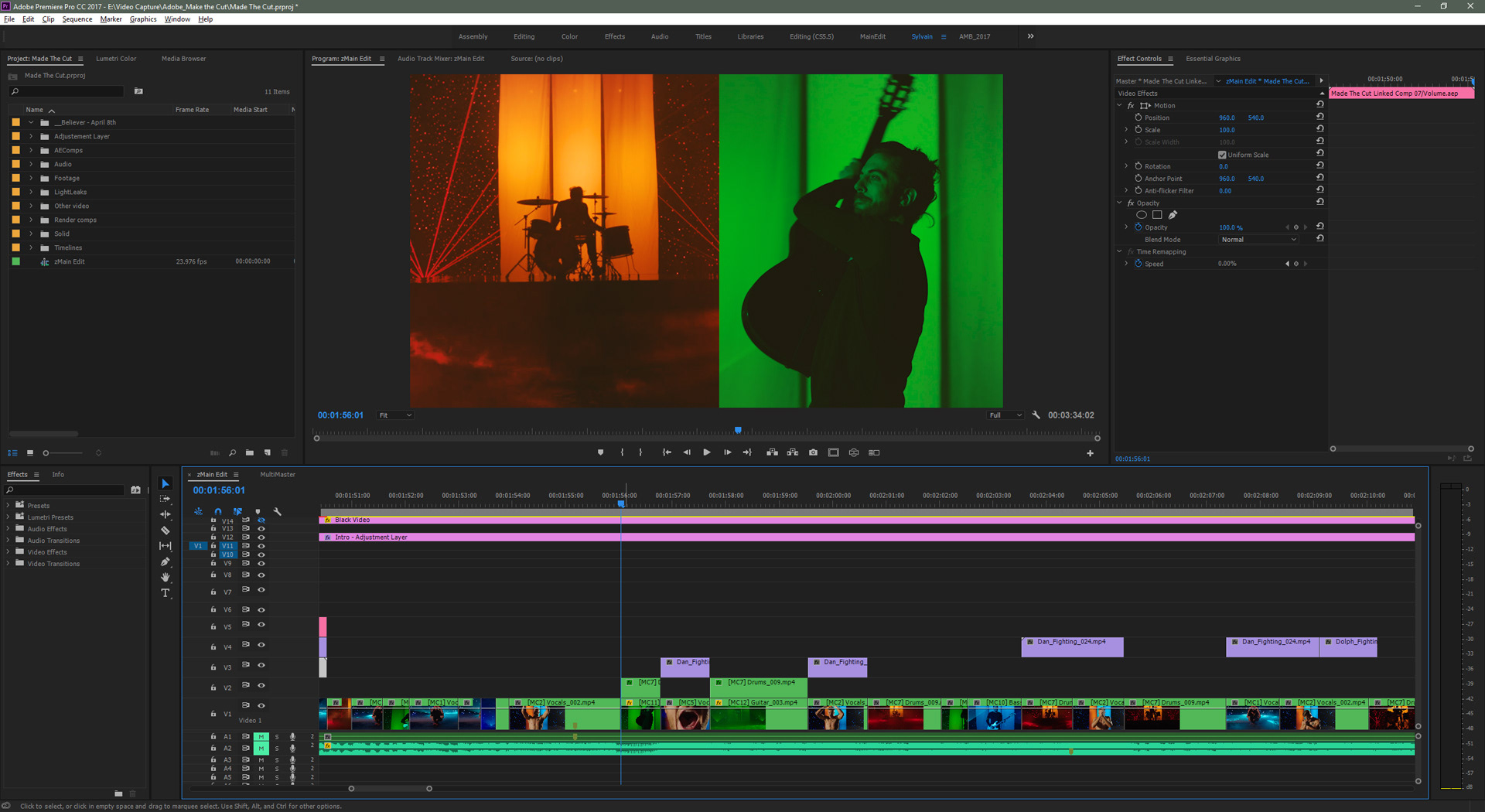Click Mark Out button

pos(640,453)
